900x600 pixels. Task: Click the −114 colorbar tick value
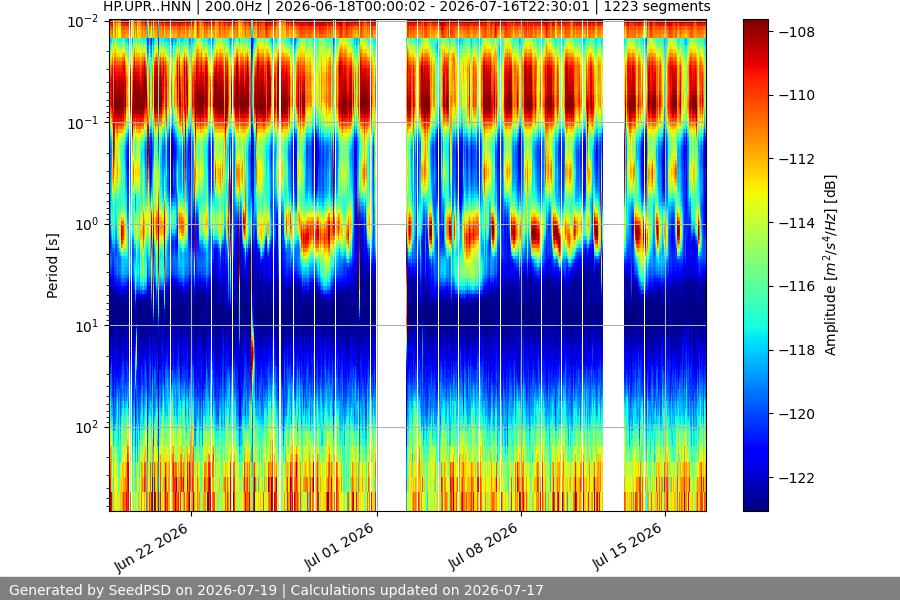pyautogui.click(x=797, y=223)
